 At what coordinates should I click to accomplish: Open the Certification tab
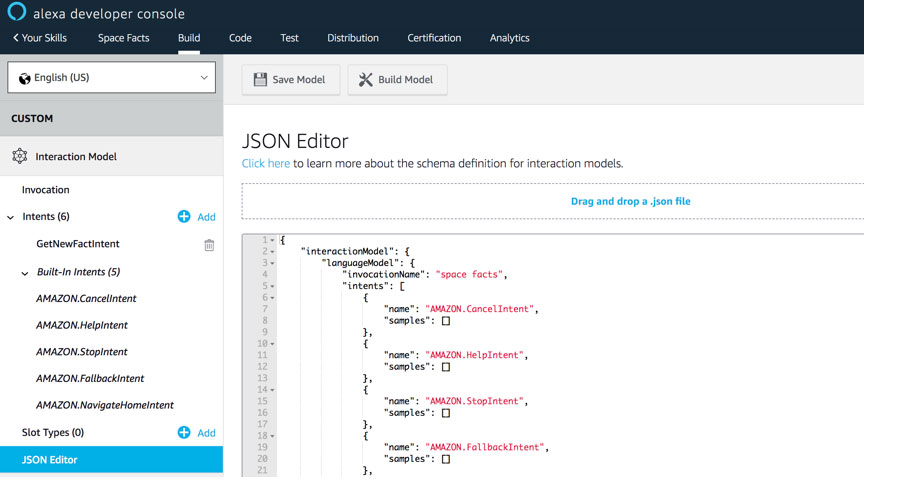coord(434,38)
